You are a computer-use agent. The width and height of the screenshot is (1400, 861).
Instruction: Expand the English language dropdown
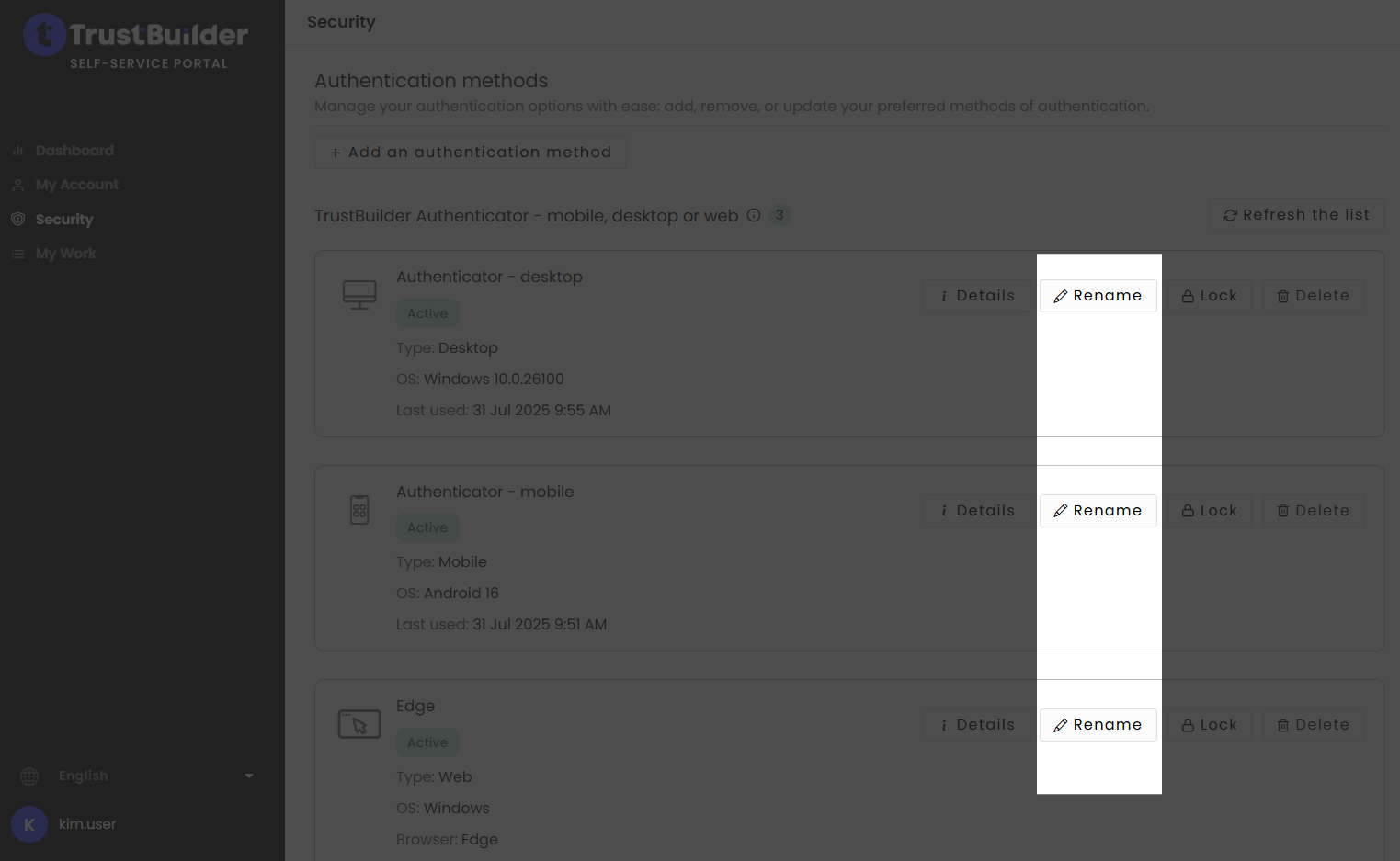tap(248, 776)
